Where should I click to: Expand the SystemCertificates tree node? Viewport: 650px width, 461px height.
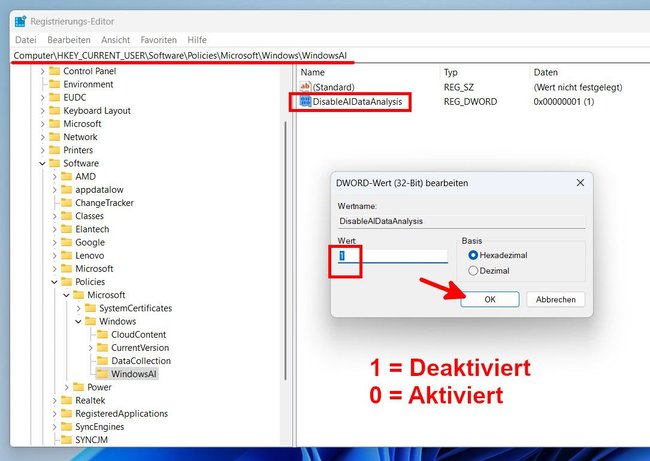tap(78, 308)
